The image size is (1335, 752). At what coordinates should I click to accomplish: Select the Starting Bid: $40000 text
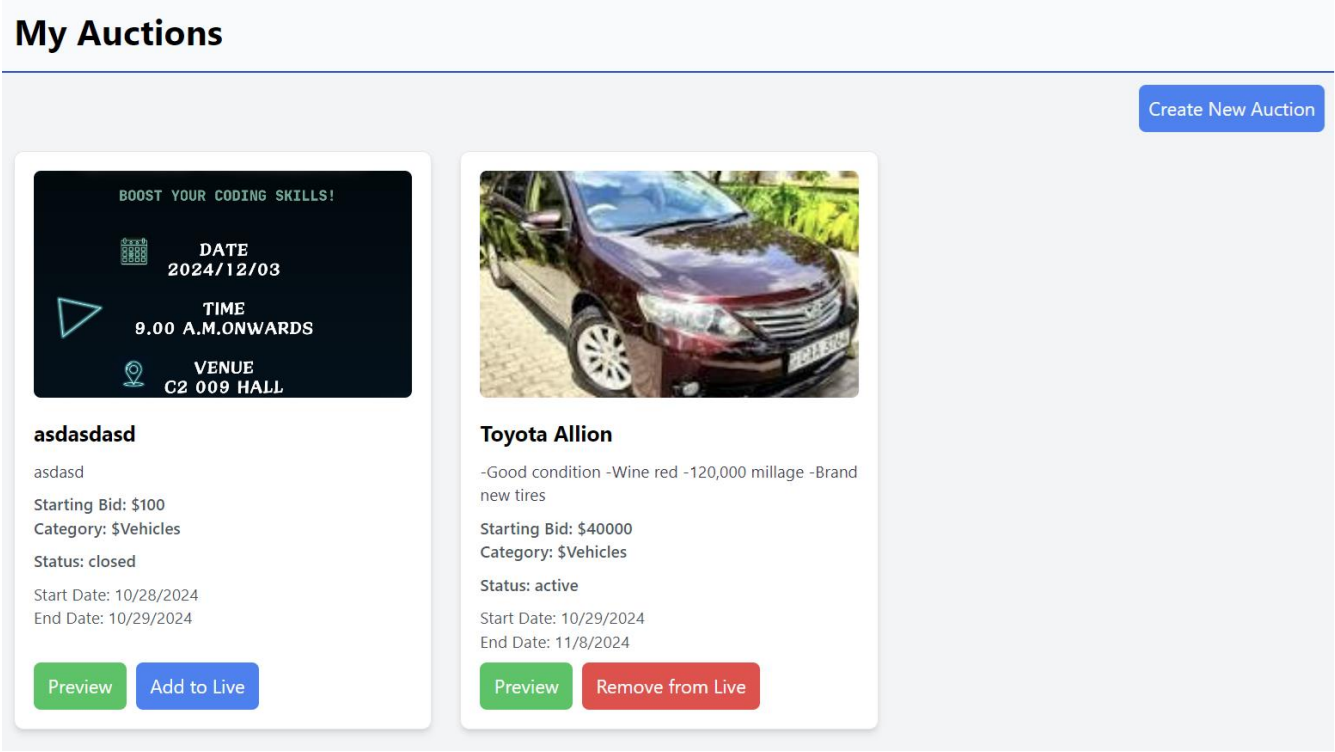[556, 529]
